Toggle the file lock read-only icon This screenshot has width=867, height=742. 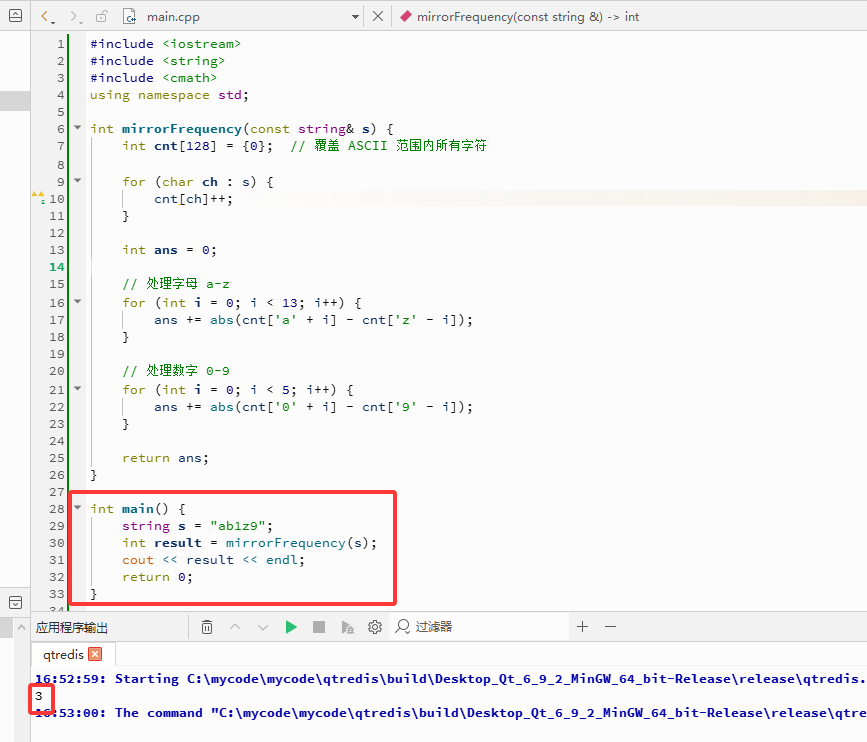click(x=101, y=17)
